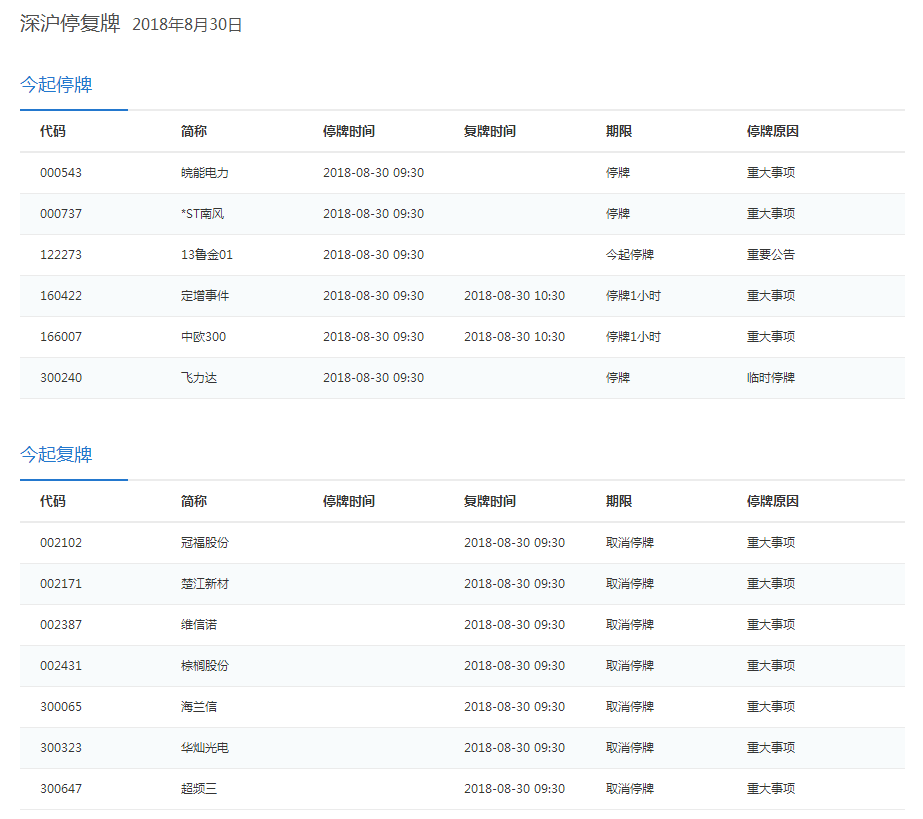This screenshot has width=923, height=819.
Task: Click stock code 002431
Action: point(61,666)
